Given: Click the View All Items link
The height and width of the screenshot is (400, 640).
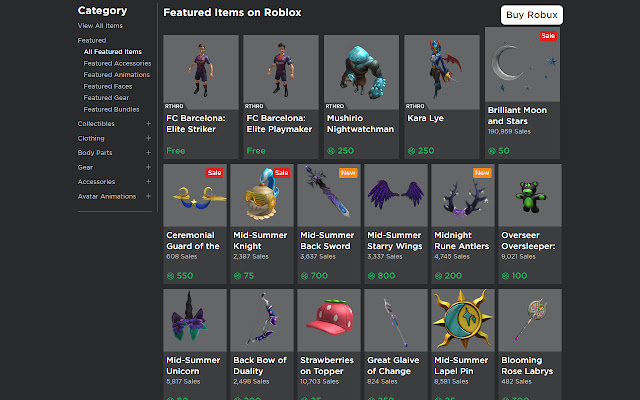Looking at the screenshot, I should click(x=102, y=24).
